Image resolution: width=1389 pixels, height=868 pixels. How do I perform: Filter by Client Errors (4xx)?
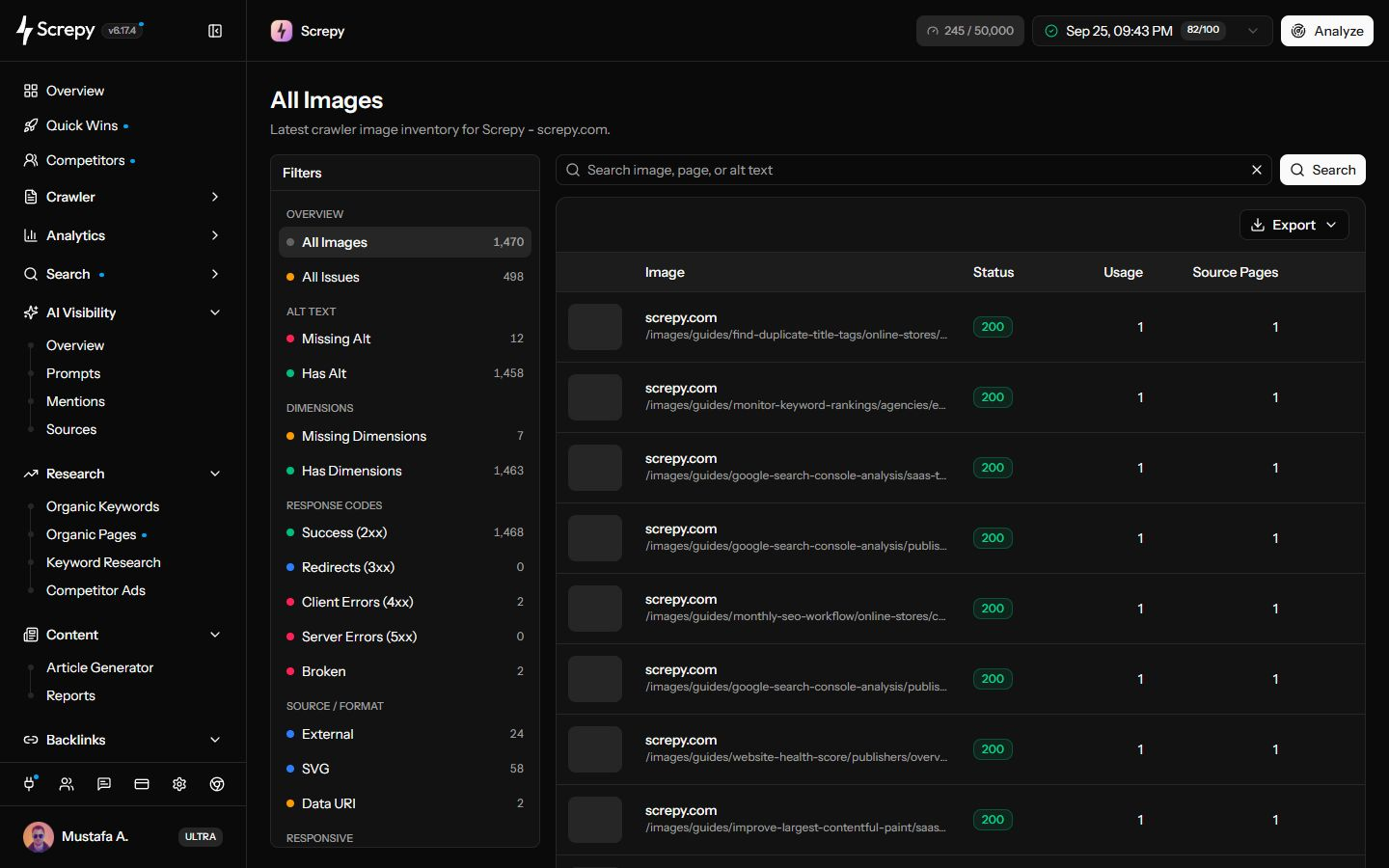click(405, 602)
